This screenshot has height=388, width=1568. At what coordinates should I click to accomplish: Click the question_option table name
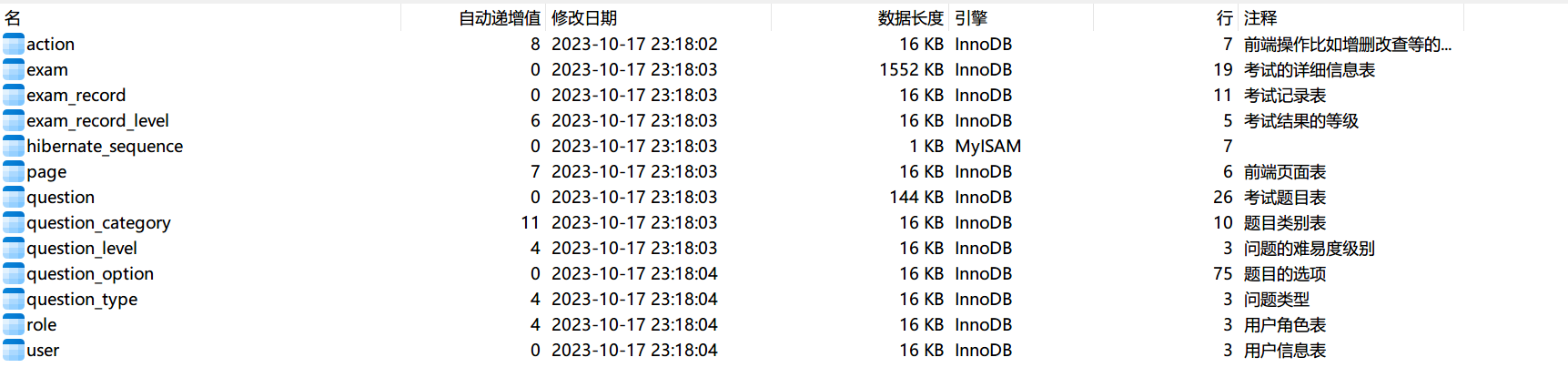pyautogui.click(x=90, y=273)
